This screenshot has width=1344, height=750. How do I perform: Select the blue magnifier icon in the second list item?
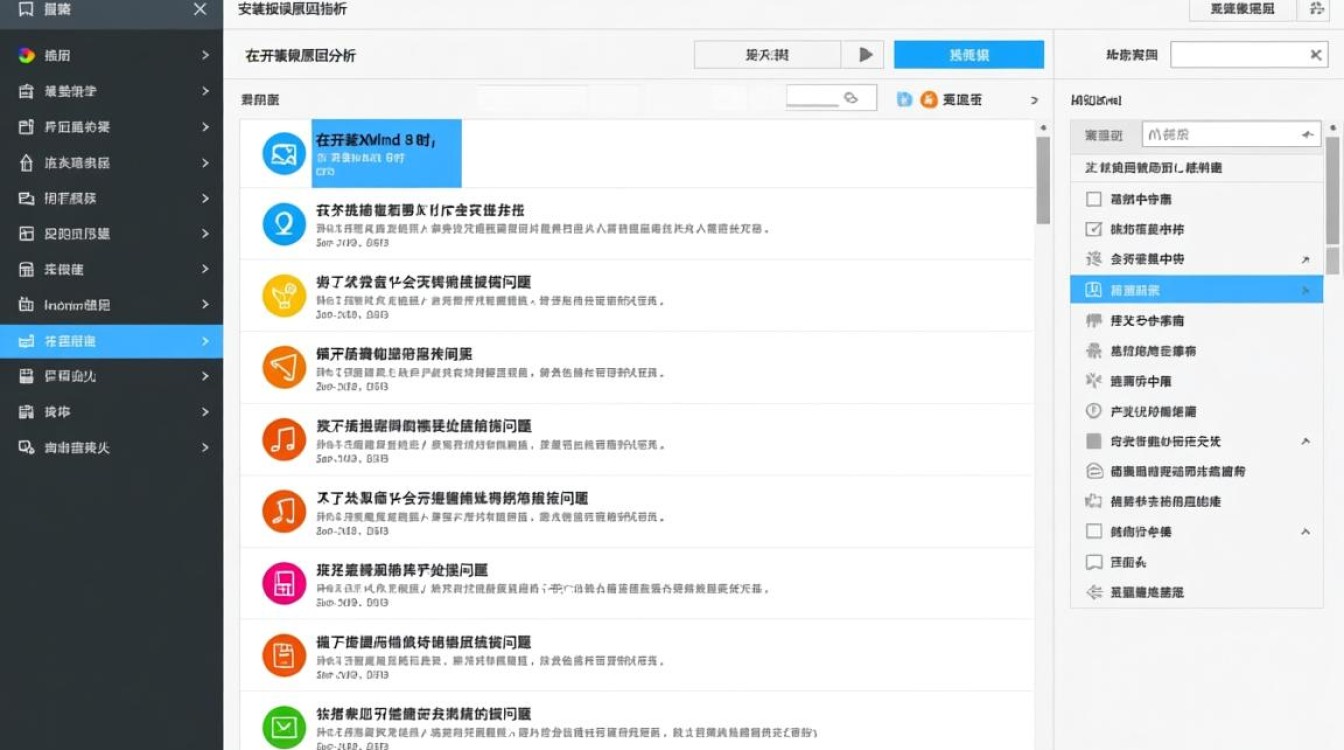282,224
